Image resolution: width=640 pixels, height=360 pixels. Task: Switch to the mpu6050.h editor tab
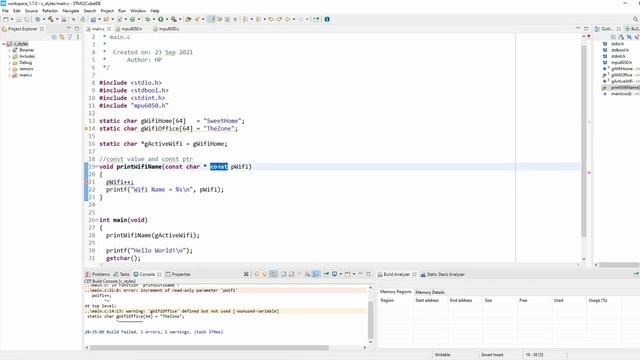[131, 29]
